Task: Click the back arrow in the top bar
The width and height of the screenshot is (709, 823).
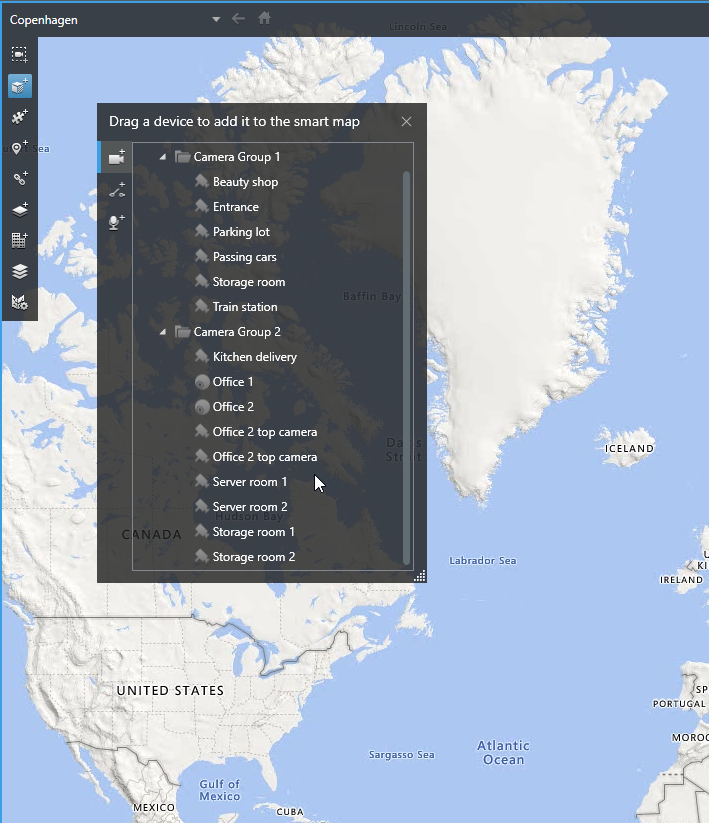Action: point(238,18)
